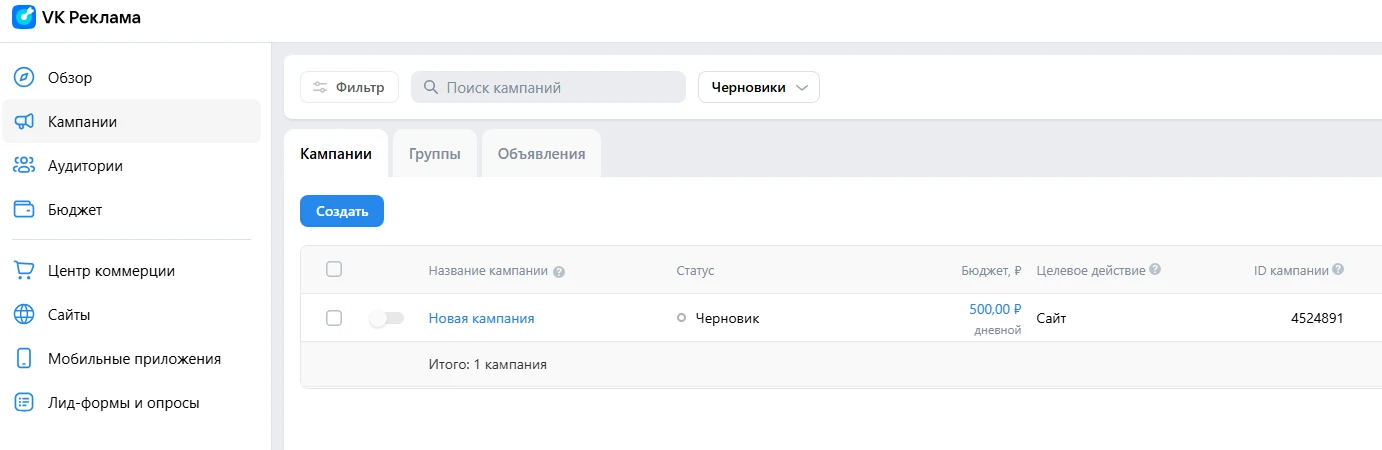Select the Новая кампания row checkbox

[334, 318]
